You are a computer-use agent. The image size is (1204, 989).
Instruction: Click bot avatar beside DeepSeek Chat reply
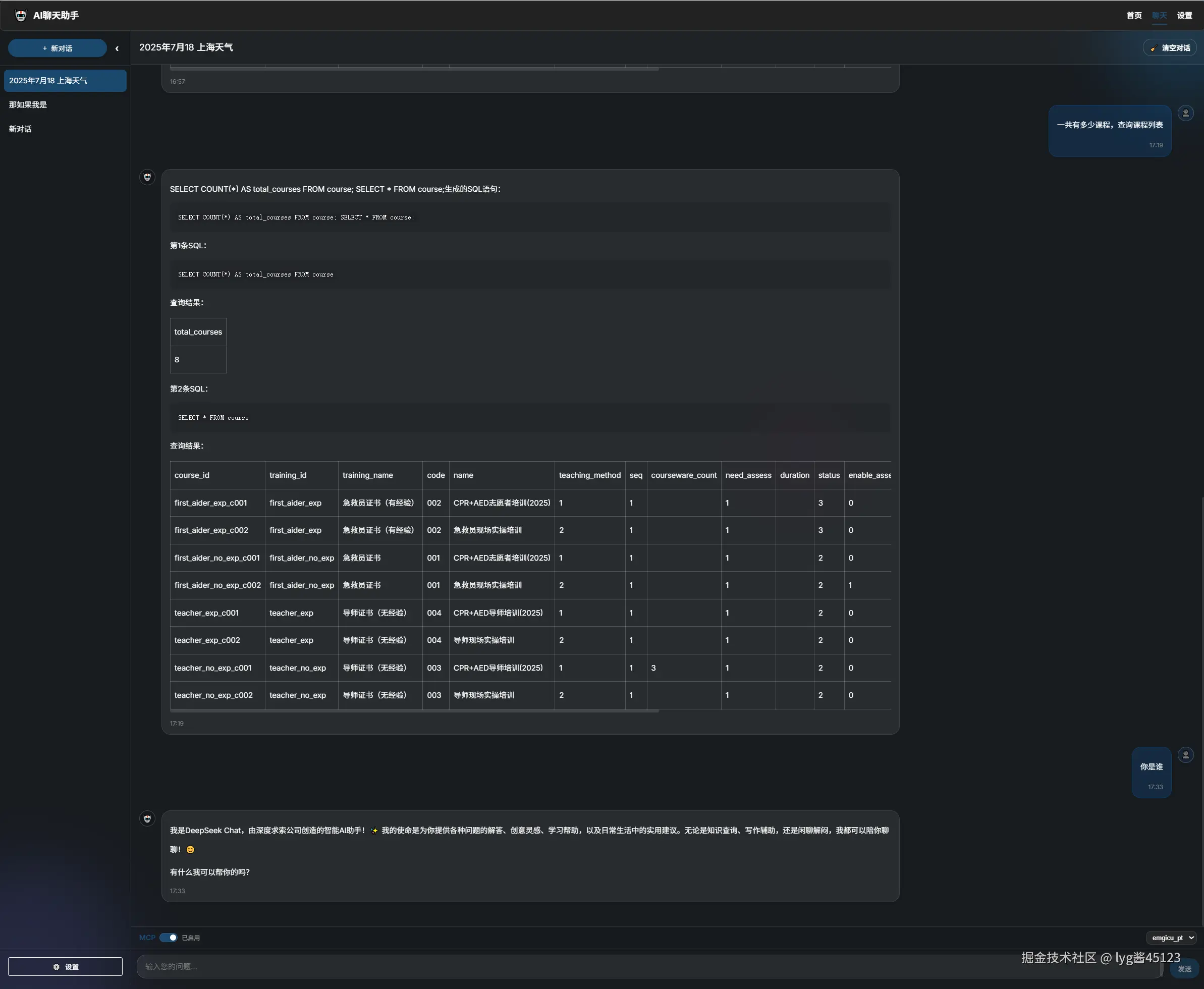tap(147, 818)
